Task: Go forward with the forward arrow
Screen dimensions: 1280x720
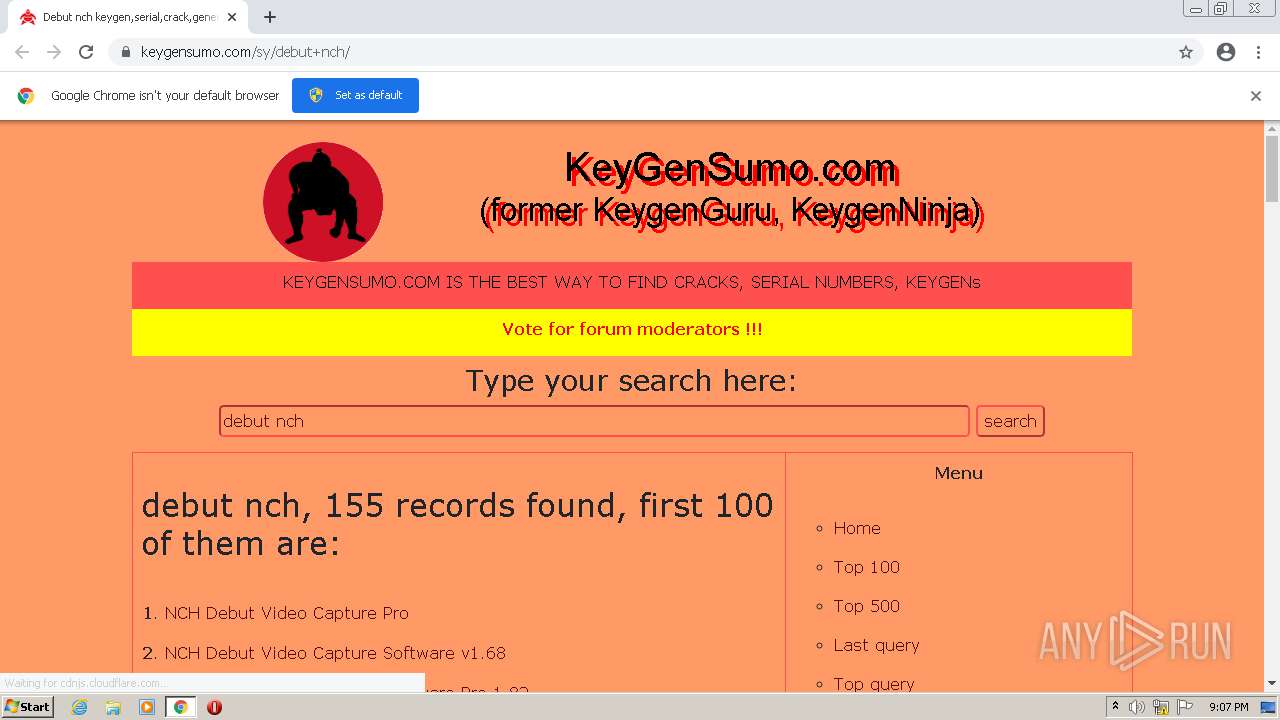Action: 54,52
